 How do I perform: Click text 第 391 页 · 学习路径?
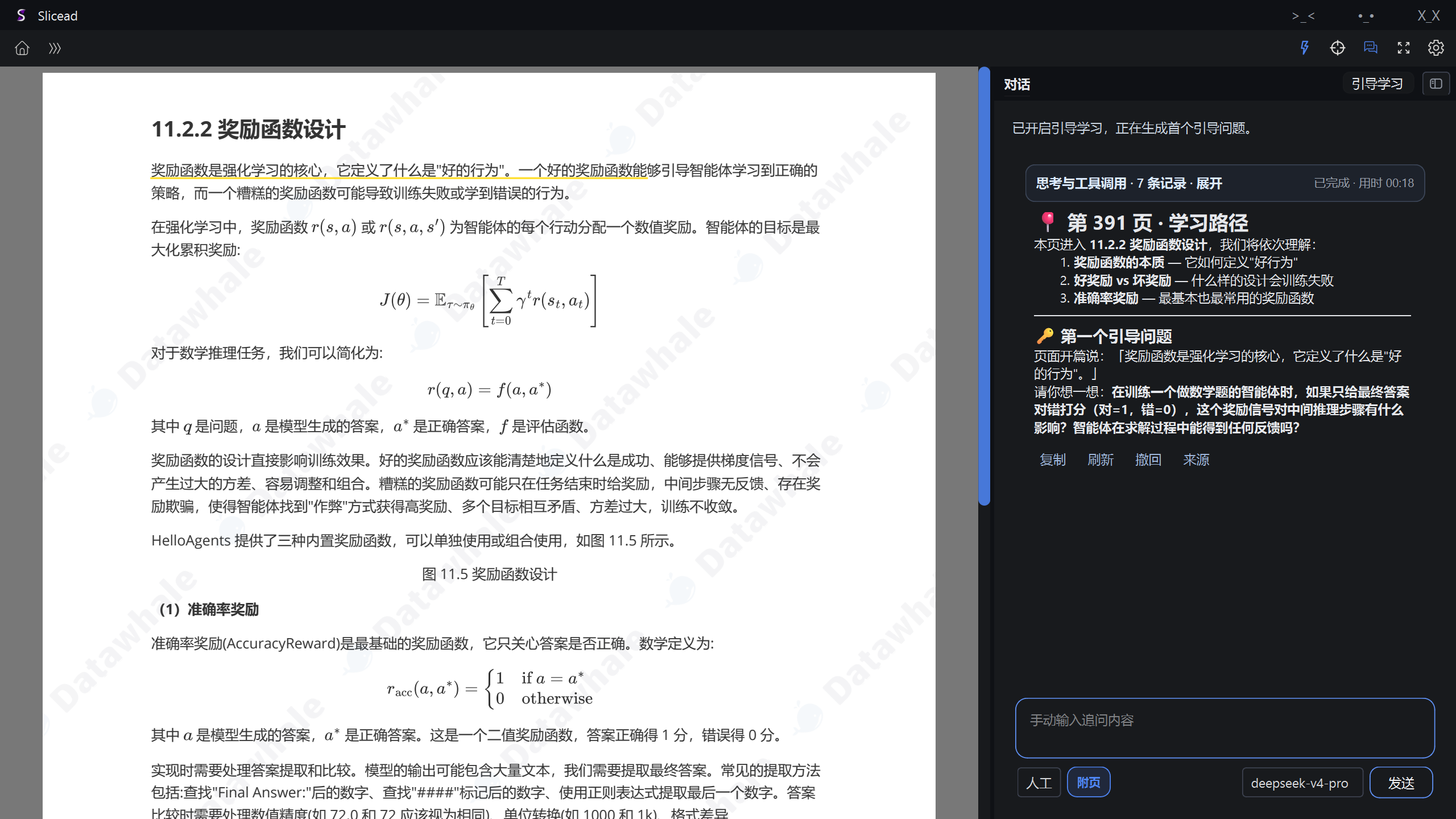pos(1157,223)
